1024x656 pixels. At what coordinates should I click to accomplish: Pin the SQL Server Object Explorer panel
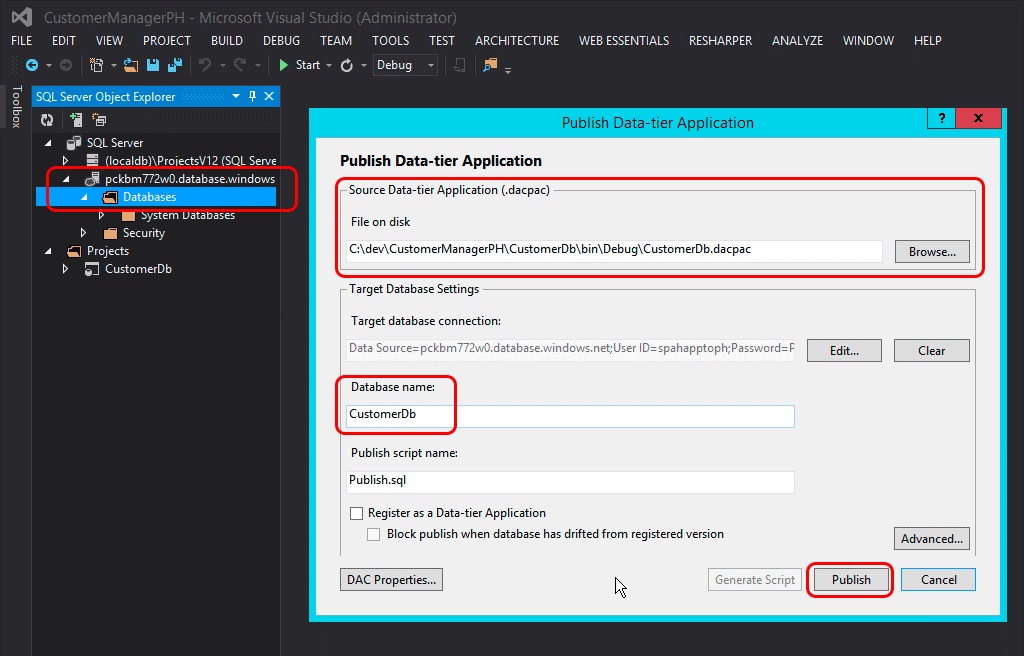coord(251,96)
